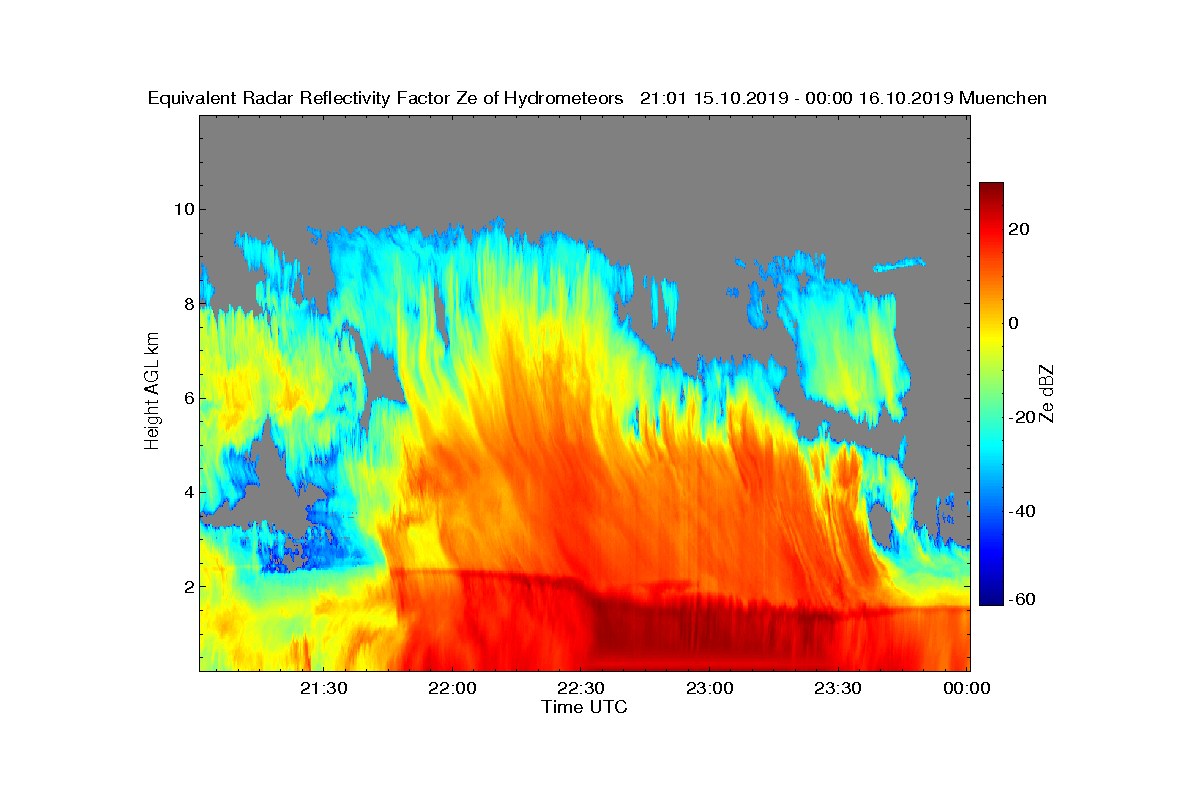Image resolution: width=1200 pixels, height=800 pixels.
Task: Click the 'Time UTC' axis label
Action: (x=585, y=707)
